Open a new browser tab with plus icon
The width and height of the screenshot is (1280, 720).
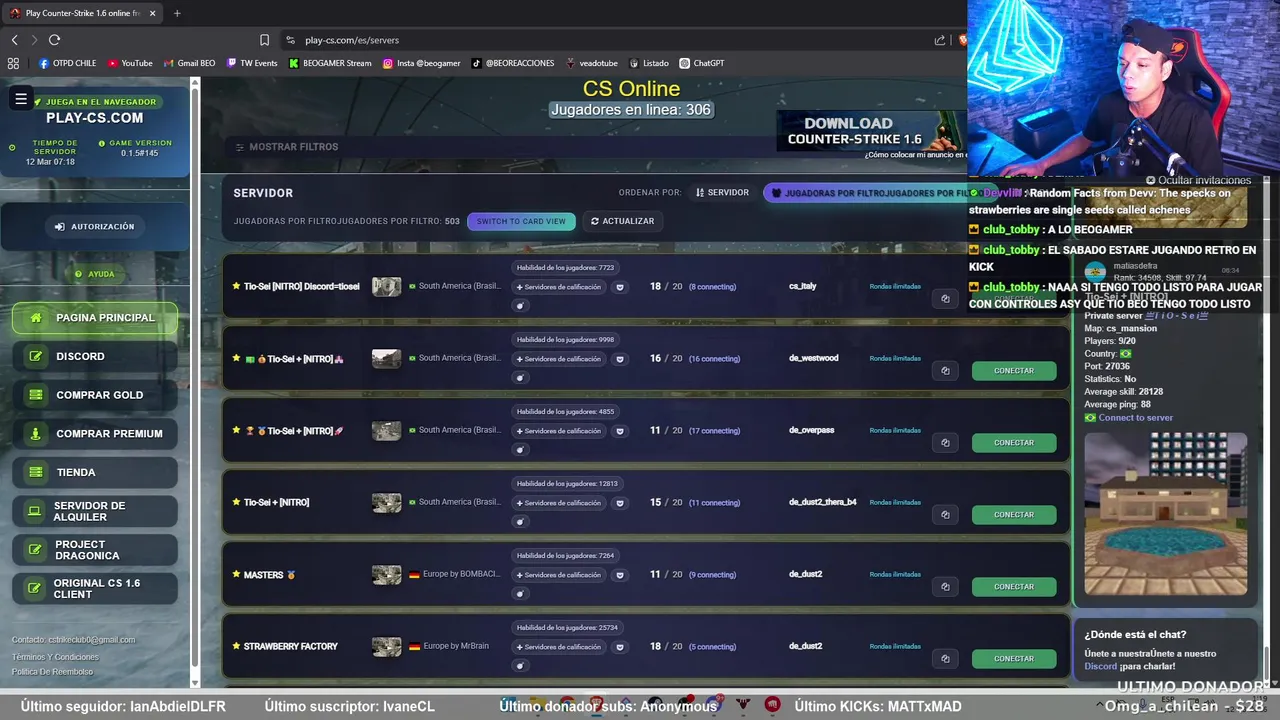pyautogui.click(x=177, y=13)
